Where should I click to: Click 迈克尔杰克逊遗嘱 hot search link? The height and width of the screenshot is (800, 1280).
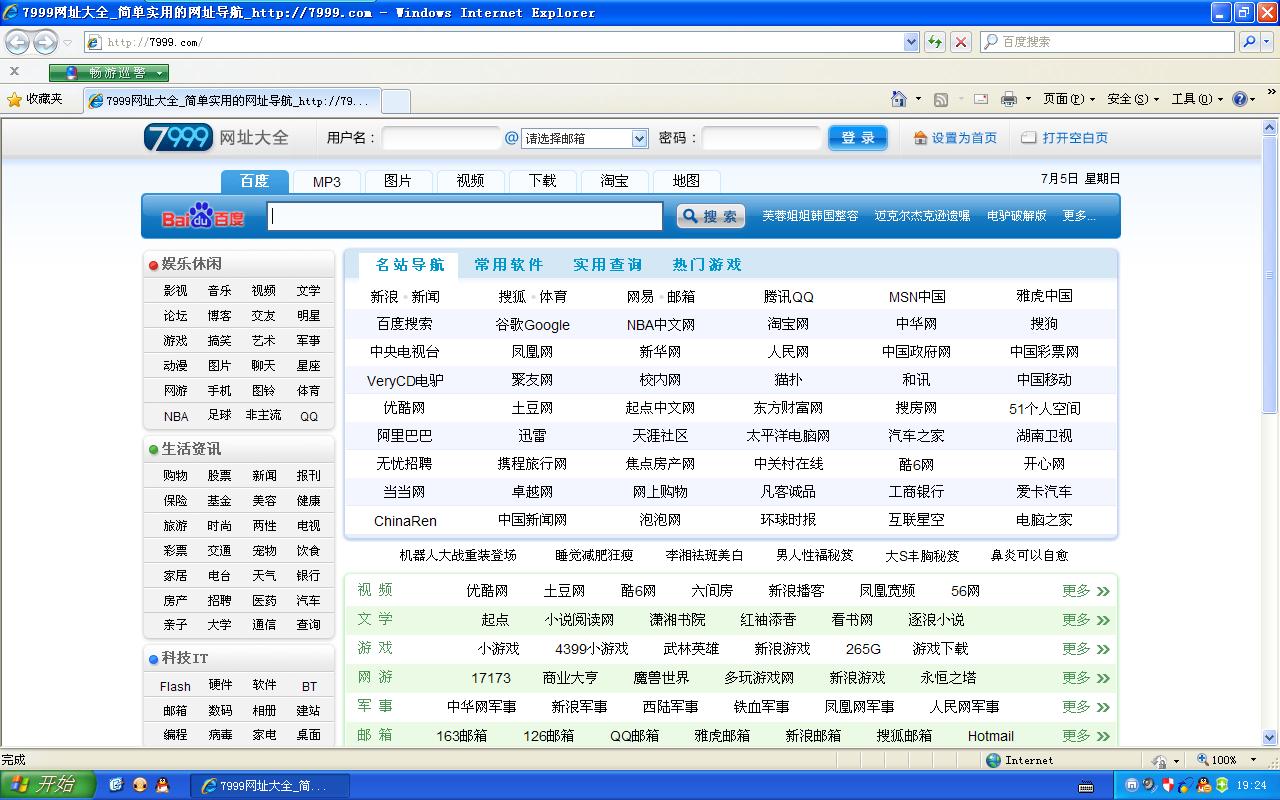(x=922, y=216)
